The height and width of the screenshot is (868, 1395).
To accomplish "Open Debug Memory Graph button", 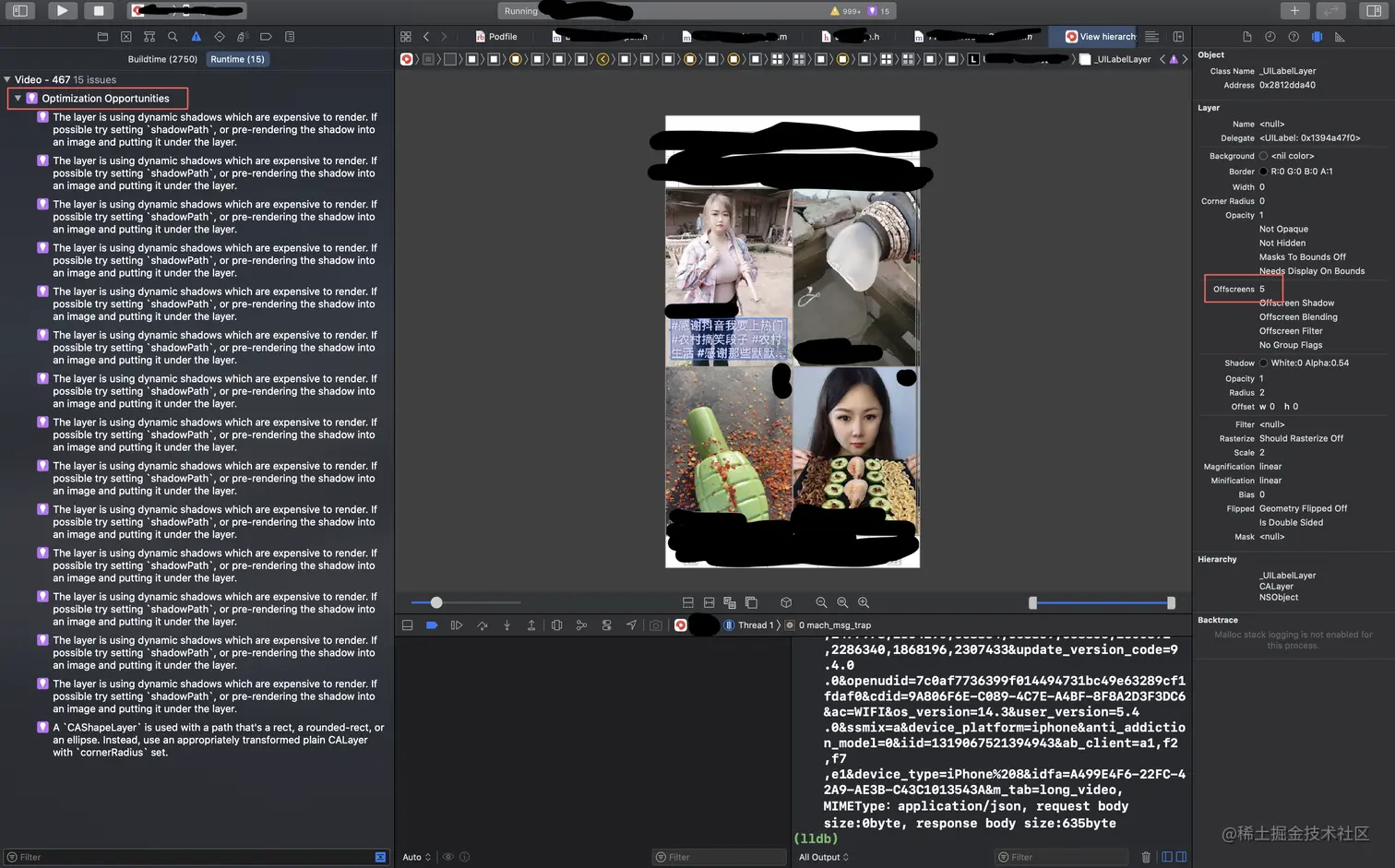I will point(581,625).
